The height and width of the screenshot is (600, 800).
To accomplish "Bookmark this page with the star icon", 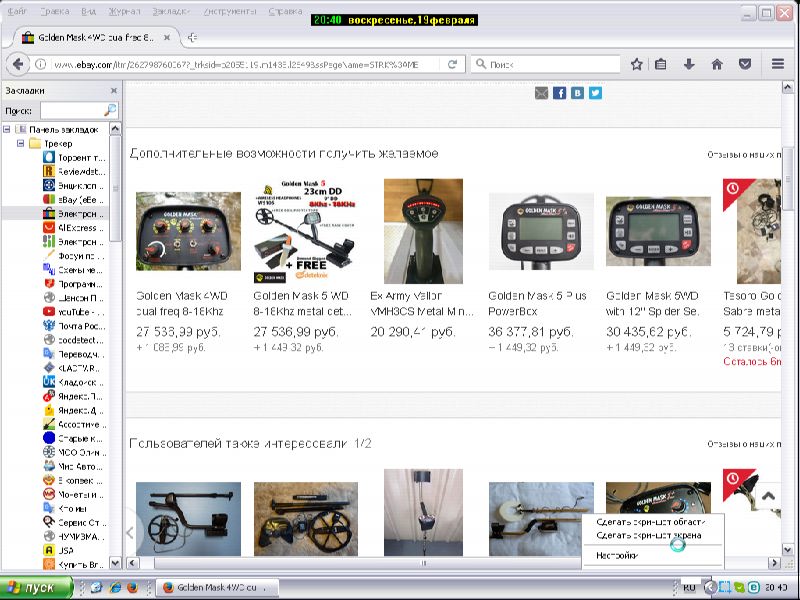I will (x=637, y=64).
